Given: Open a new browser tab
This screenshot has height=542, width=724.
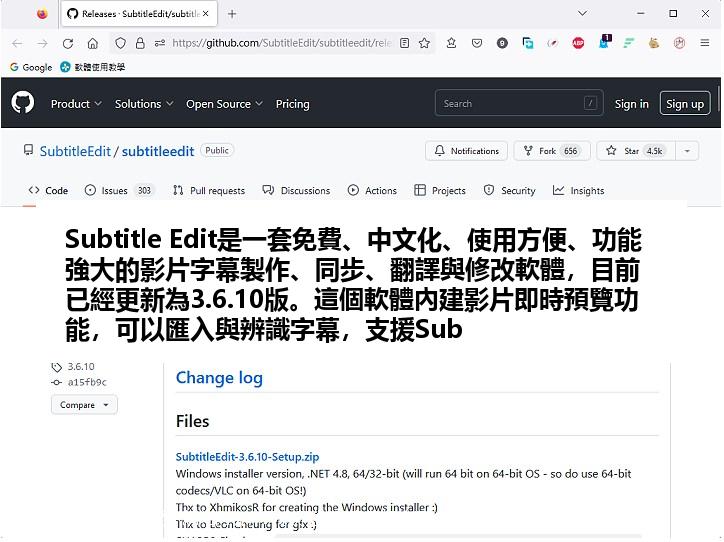Looking at the screenshot, I should 232,14.
